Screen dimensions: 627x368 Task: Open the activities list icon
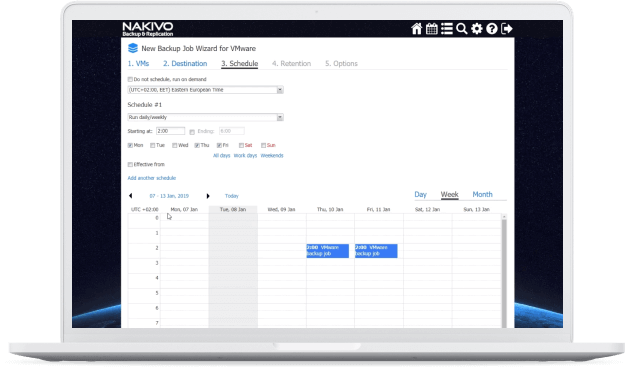point(447,29)
